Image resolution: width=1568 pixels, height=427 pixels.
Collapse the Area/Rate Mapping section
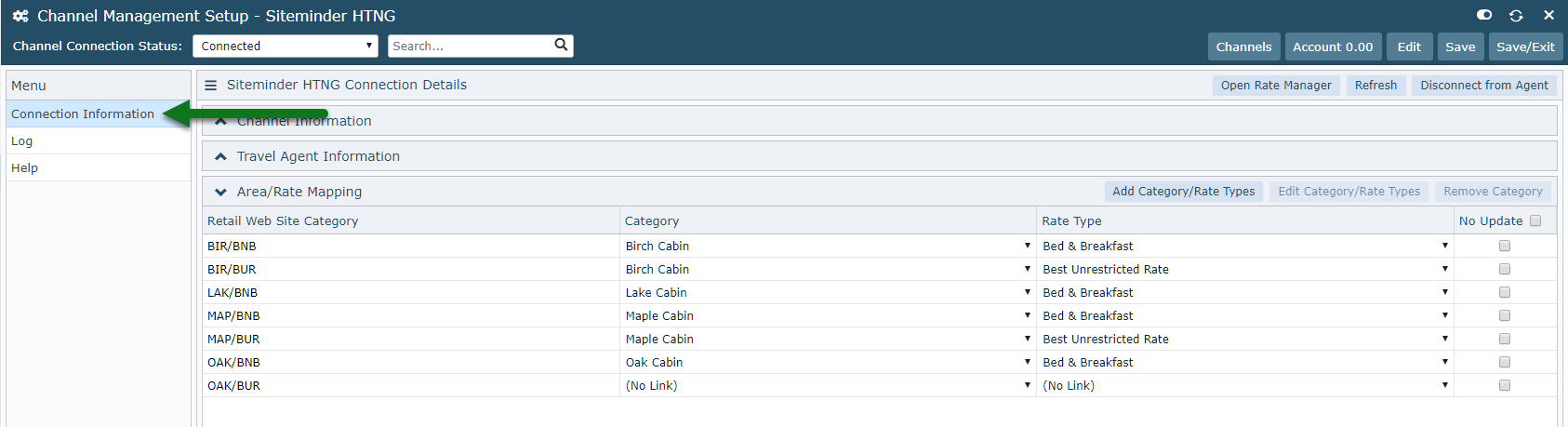(x=220, y=192)
